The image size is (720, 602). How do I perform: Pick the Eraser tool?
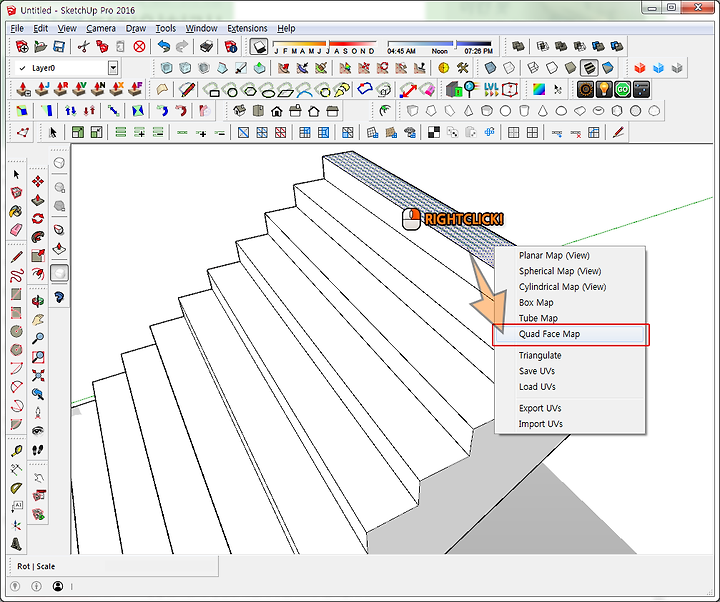(17, 229)
